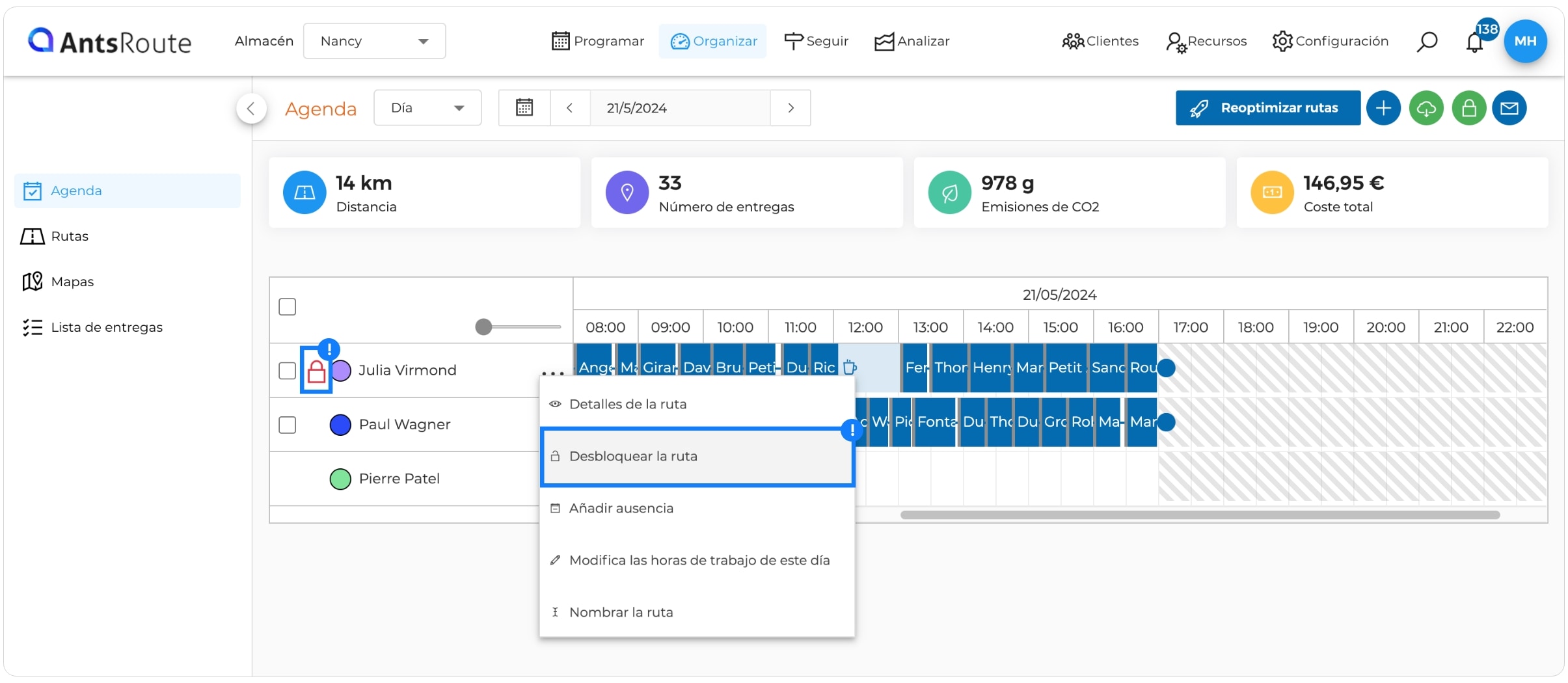The height and width of the screenshot is (683, 1568).
Task: Click the green lock all routes button
Action: click(x=1469, y=108)
